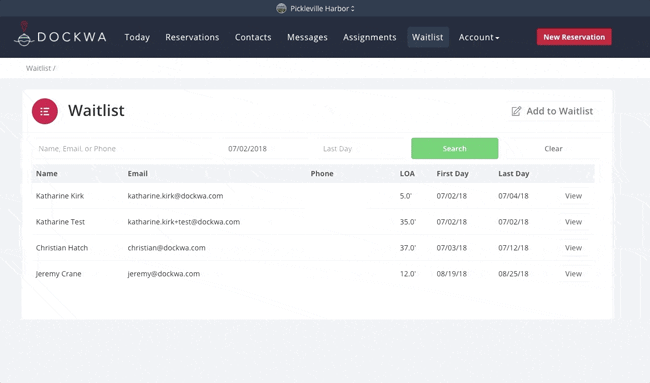Open the Messages page
Image resolution: width=650 pixels, height=383 pixels.
pos(307,37)
